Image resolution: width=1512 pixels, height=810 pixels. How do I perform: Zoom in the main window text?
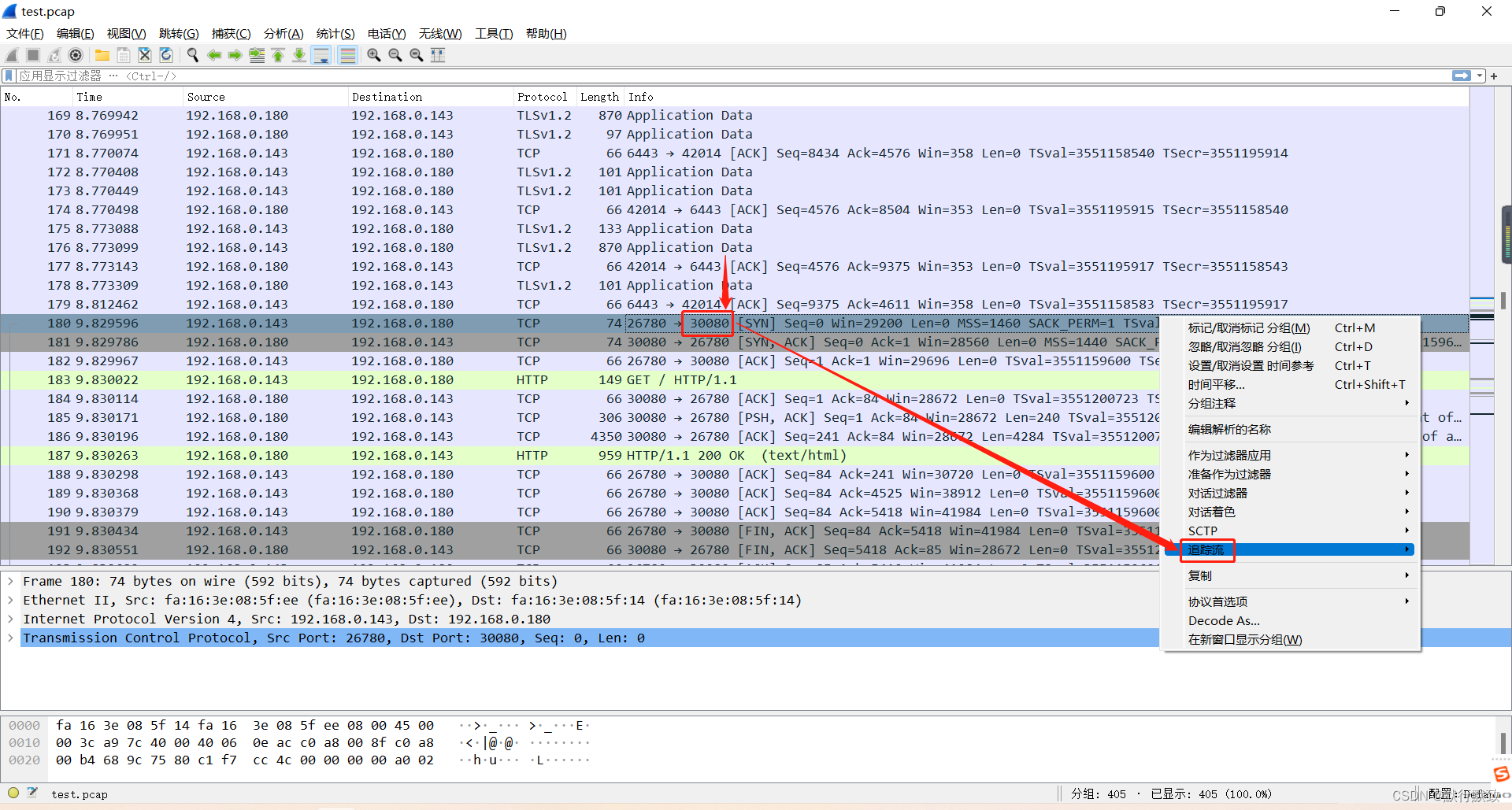[374, 55]
